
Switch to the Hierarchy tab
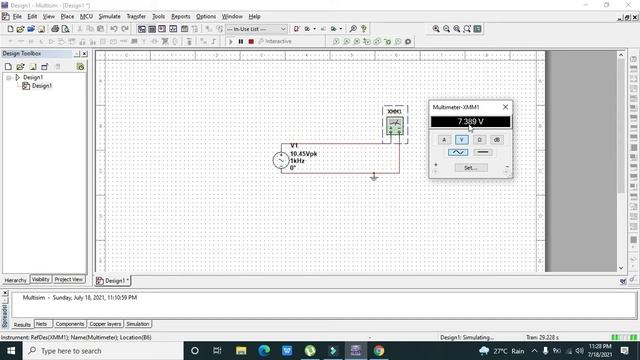tap(16, 280)
